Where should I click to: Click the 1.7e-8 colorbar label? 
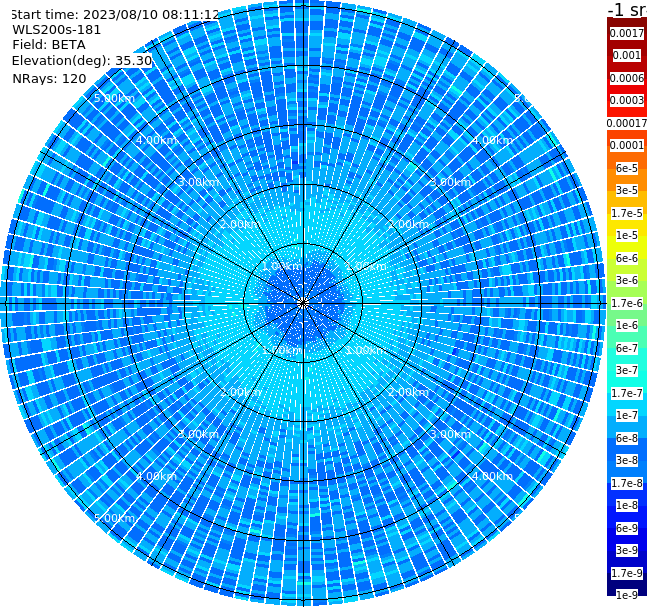(x=627, y=483)
